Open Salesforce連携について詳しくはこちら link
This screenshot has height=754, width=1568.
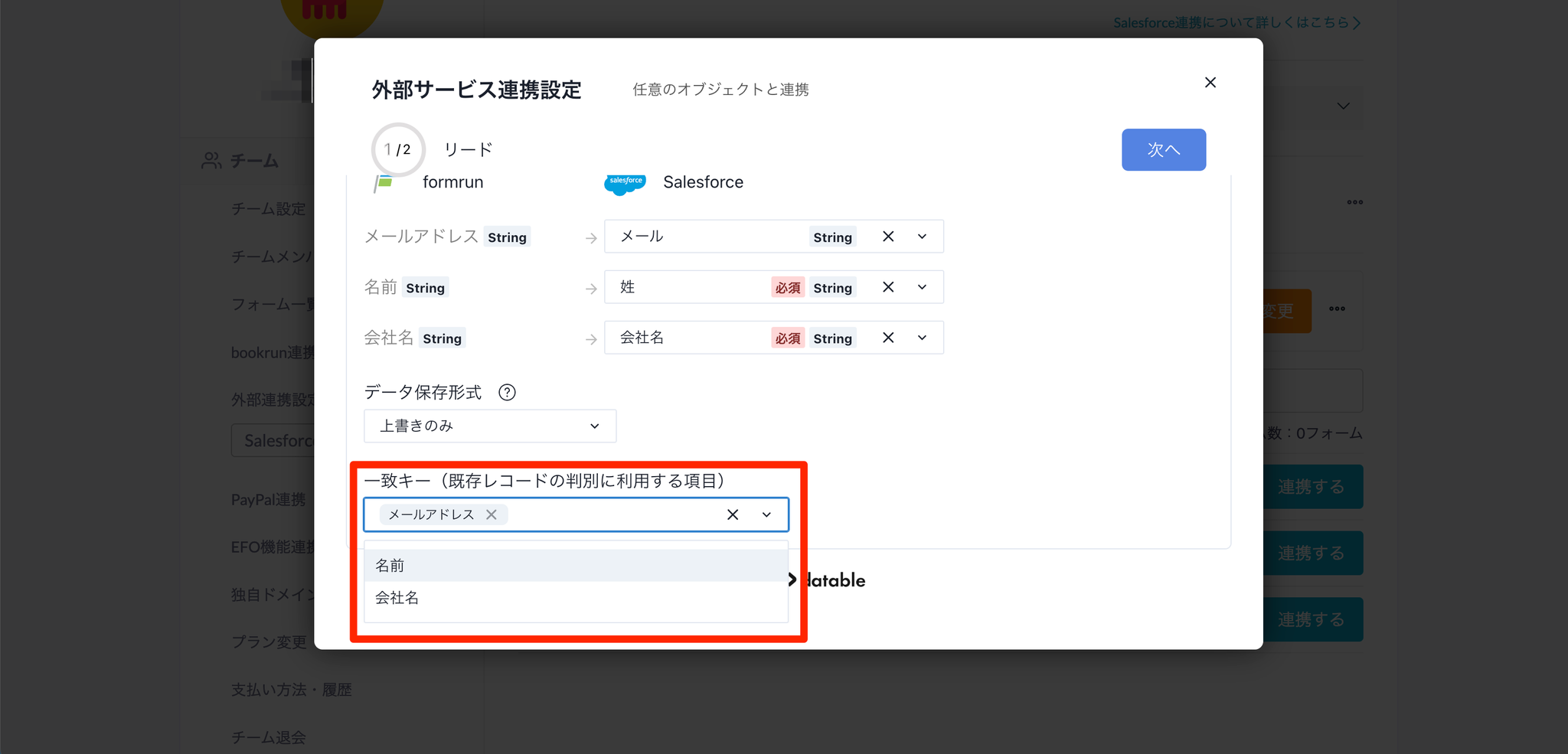(x=1236, y=23)
